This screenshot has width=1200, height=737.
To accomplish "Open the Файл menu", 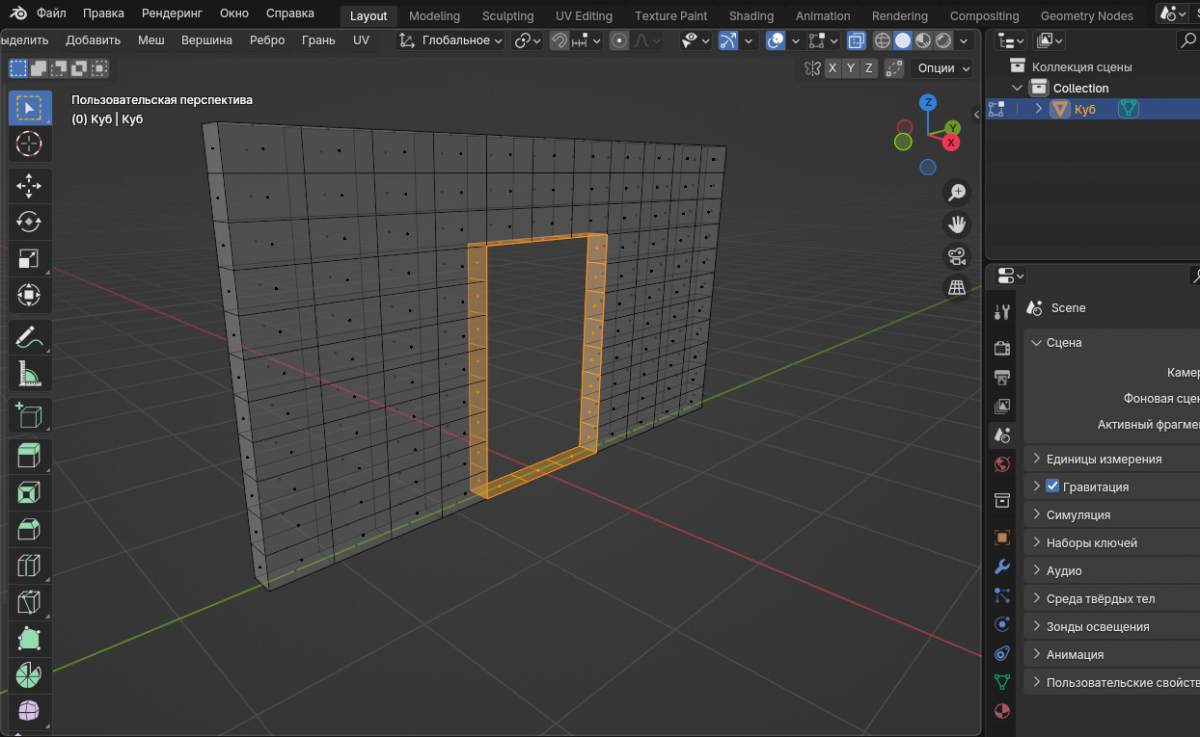I will (52, 14).
